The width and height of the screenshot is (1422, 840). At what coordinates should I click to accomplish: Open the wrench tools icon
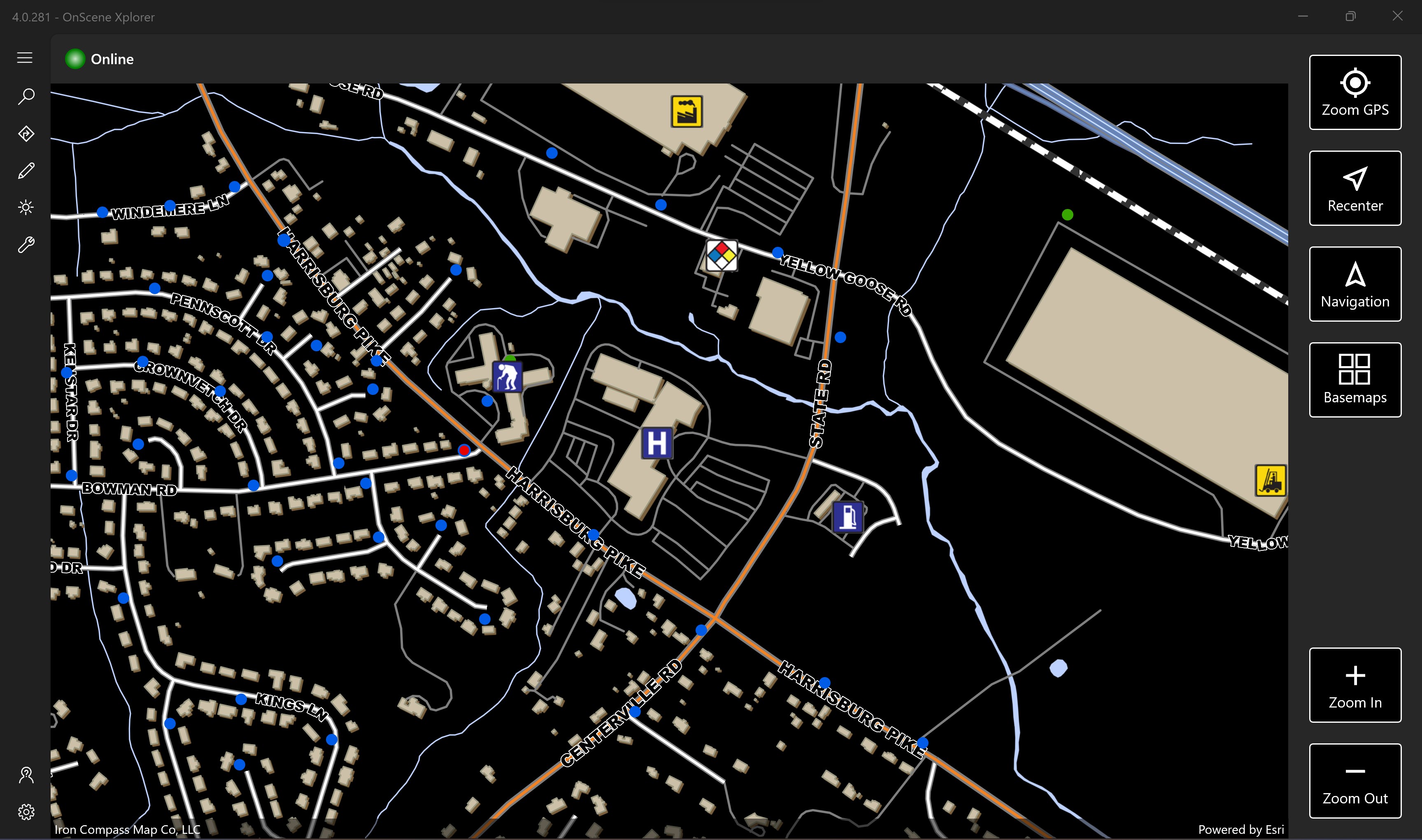26,244
